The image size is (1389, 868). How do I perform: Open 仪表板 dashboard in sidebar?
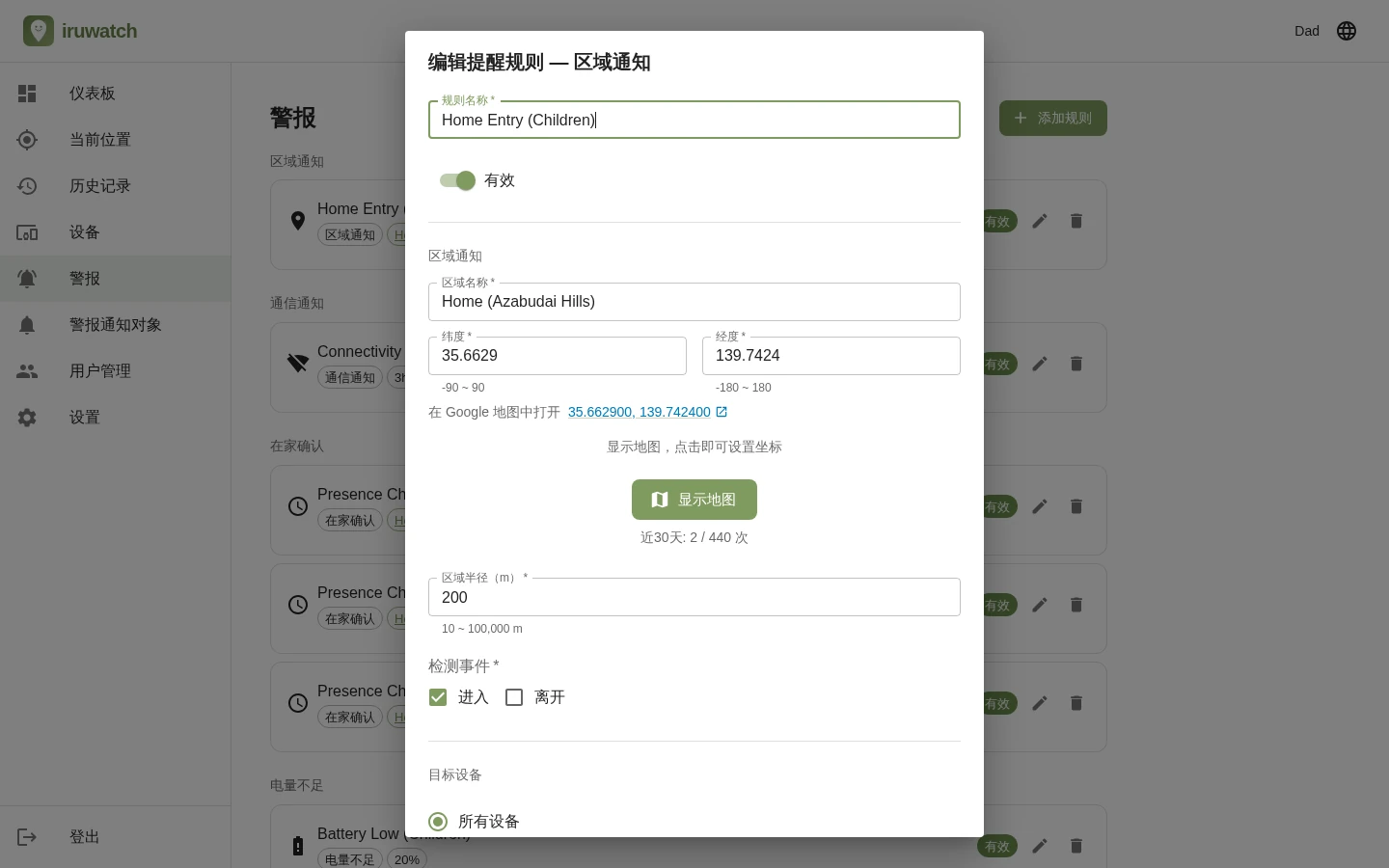pyautogui.click(x=116, y=94)
